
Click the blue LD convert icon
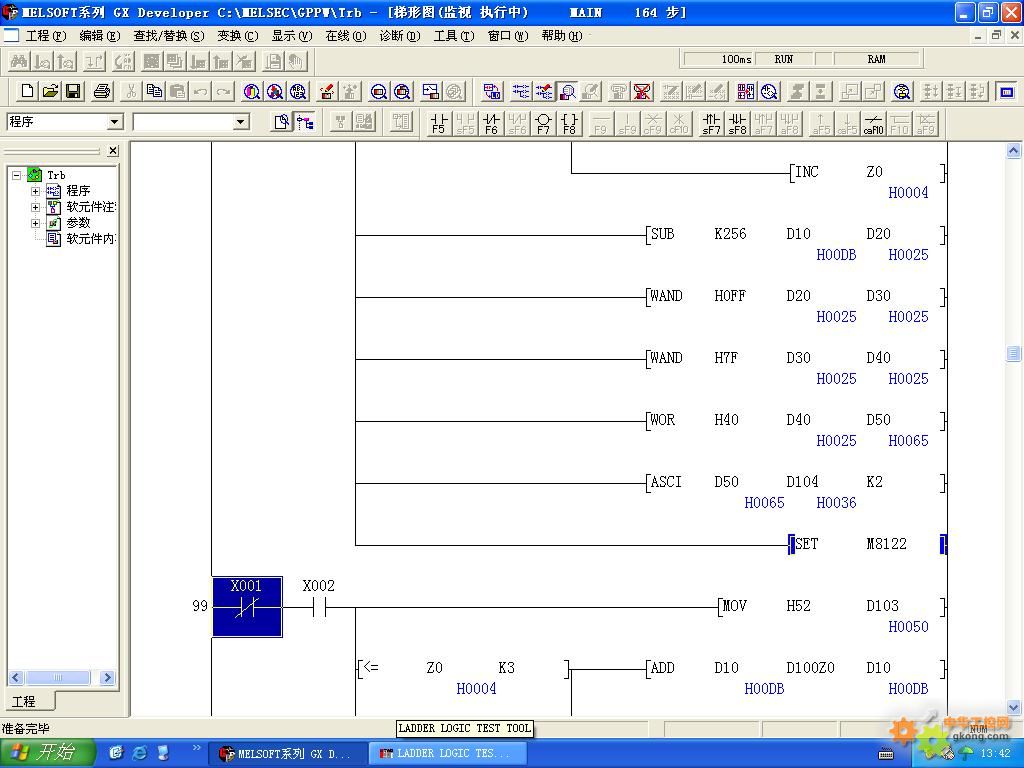point(492,91)
